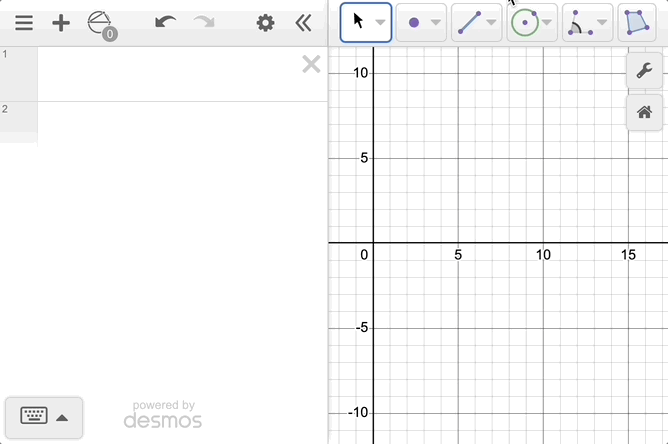Click the plus Add Item icon
The height and width of the screenshot is (444, 668).
[x=61, y=23]
